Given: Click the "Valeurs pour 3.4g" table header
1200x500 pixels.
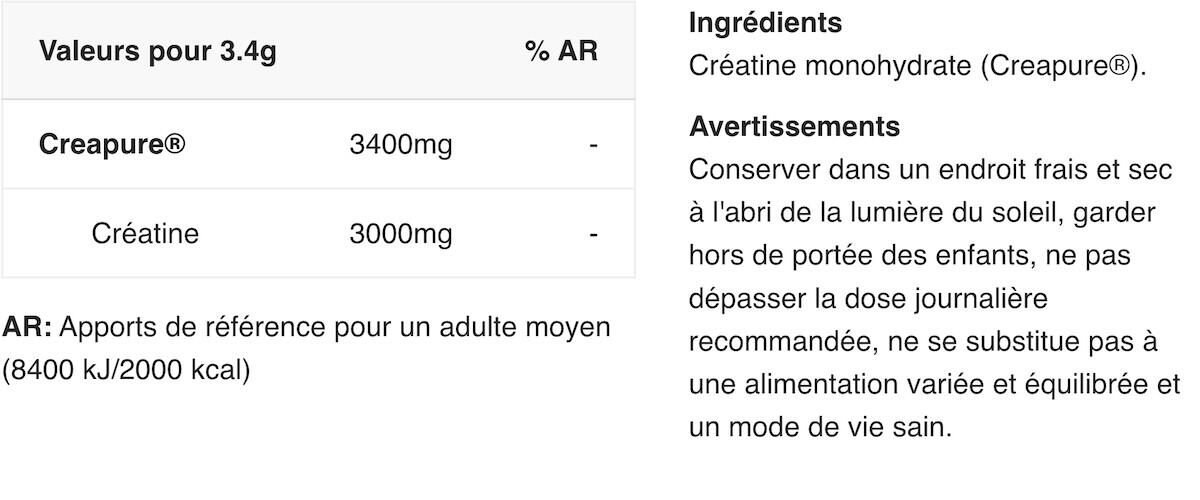Looking at the screenshot, I should pos(157,52).
